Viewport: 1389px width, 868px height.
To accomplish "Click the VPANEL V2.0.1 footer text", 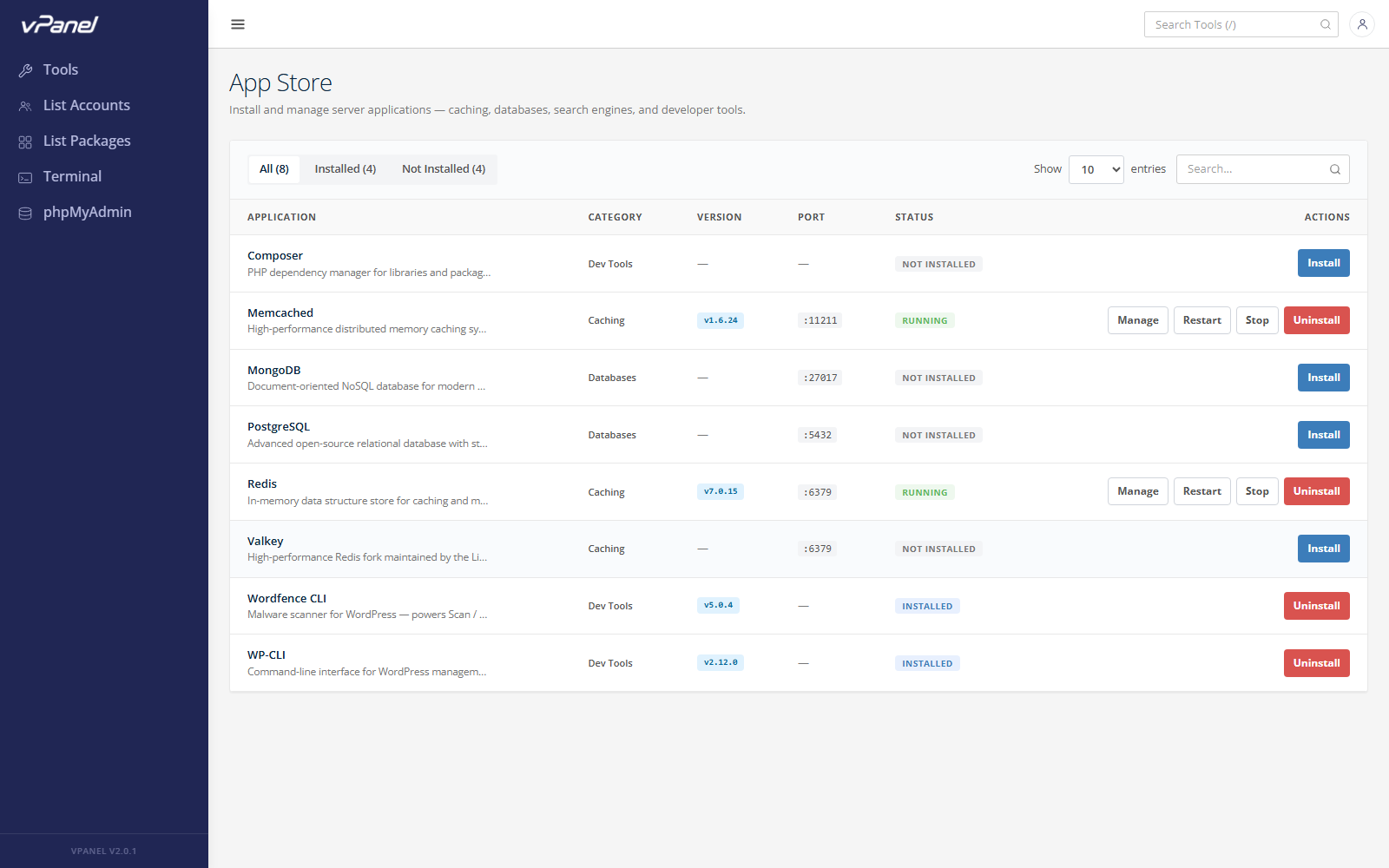I will point(104,852).
